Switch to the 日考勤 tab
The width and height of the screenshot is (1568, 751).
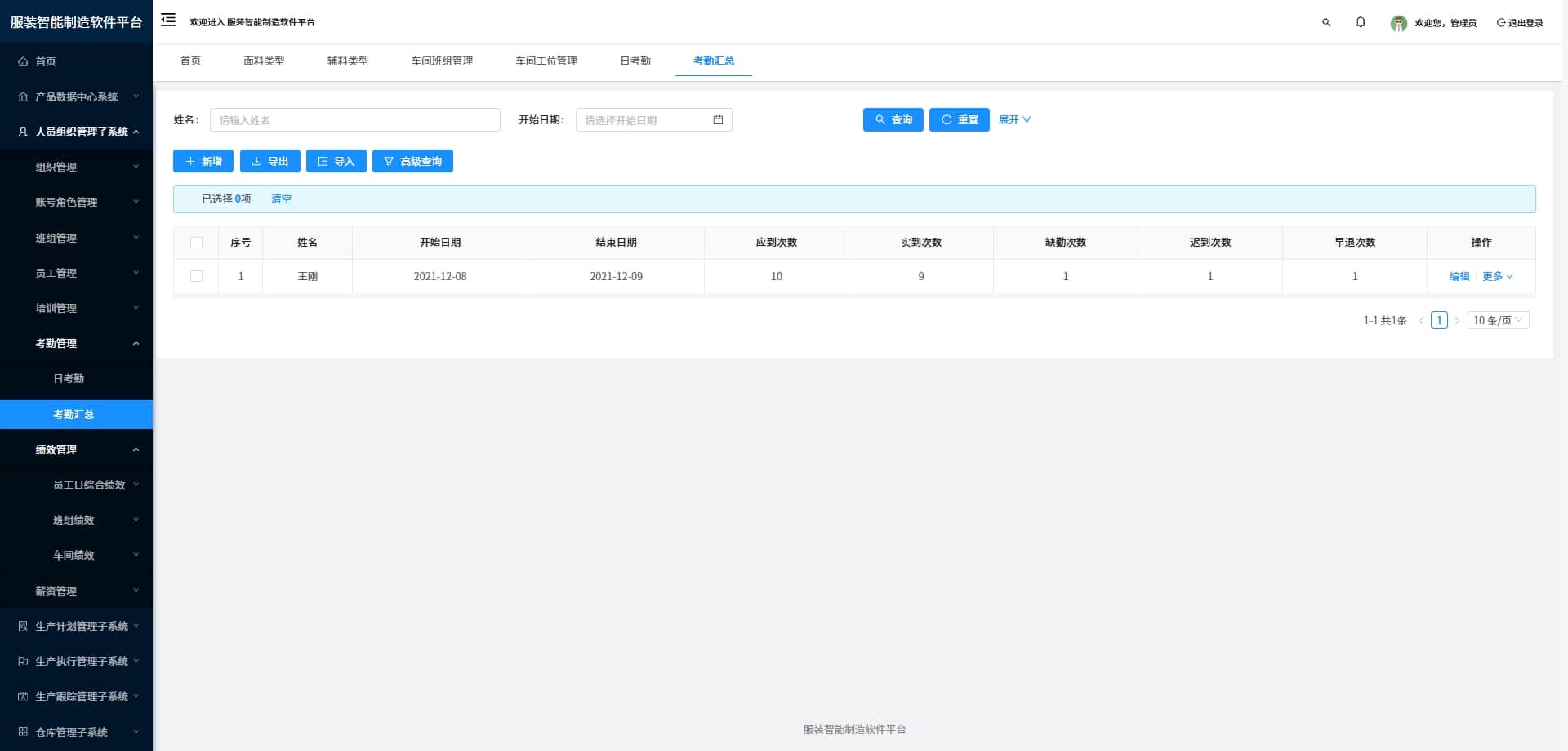pyautogui.click(x=635, y=61)
